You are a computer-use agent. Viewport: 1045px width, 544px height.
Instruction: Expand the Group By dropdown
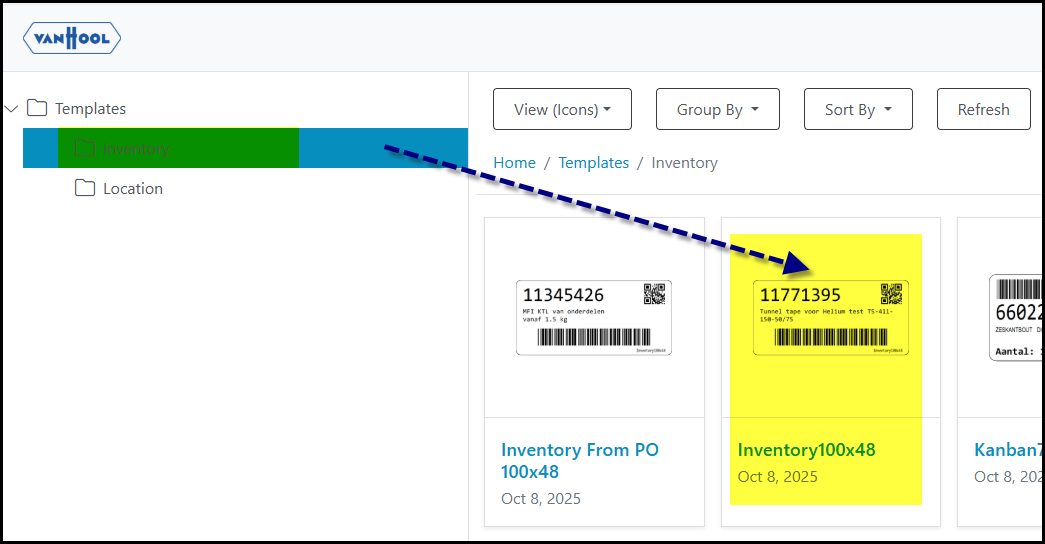point(717,109)
